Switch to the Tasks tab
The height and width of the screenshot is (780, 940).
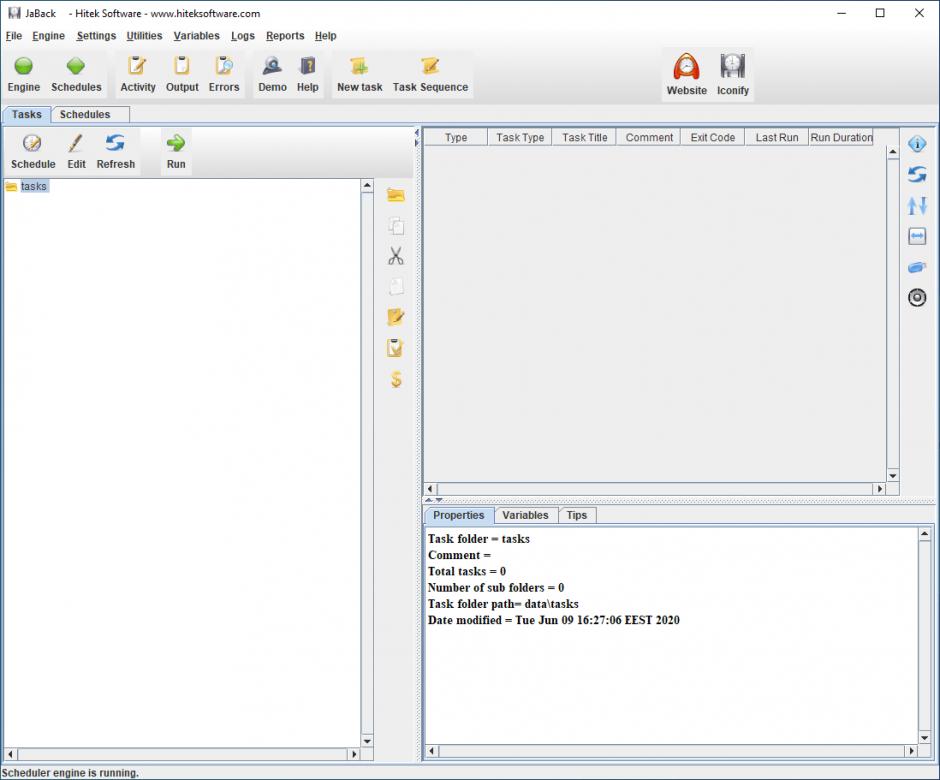27,115
